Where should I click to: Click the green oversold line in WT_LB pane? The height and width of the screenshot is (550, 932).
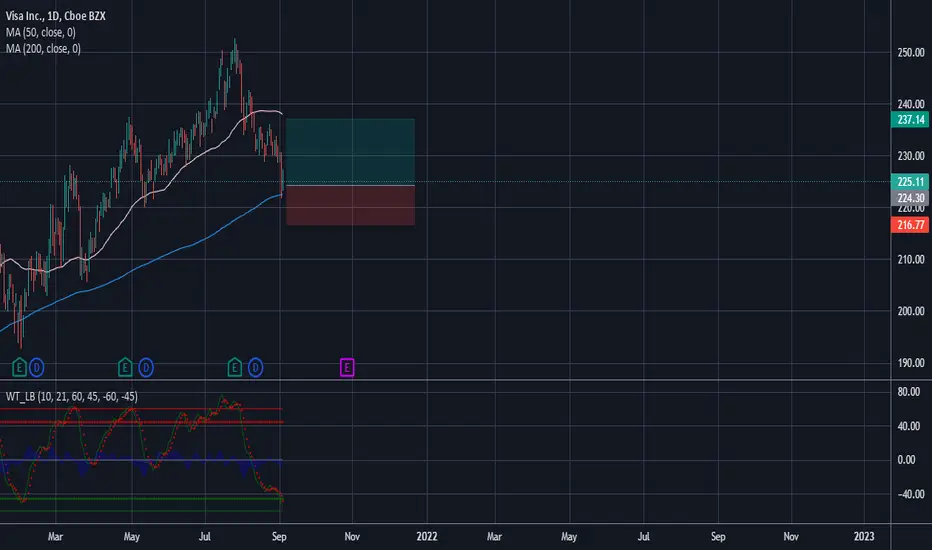click(141, 511)
